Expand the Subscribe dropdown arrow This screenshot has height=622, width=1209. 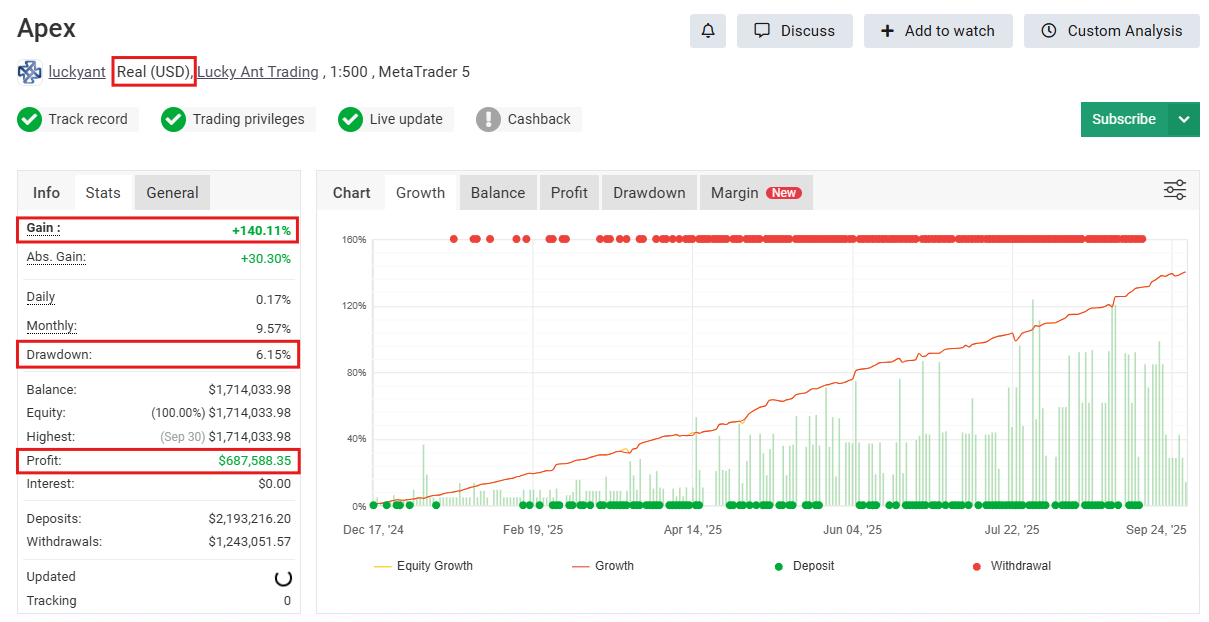pyautogui.click(x=1184, y=119)
